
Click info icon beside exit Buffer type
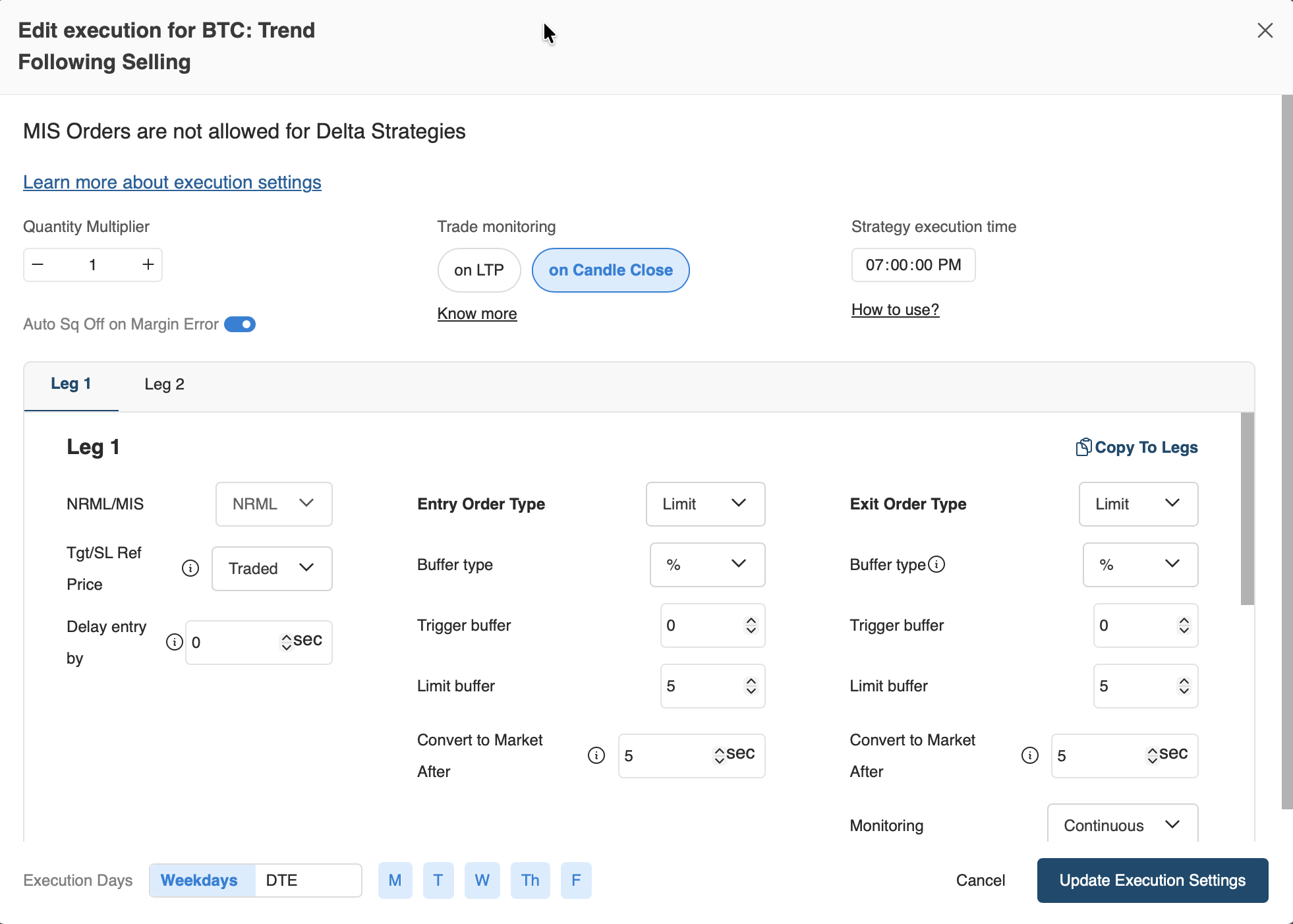[936, 564]
